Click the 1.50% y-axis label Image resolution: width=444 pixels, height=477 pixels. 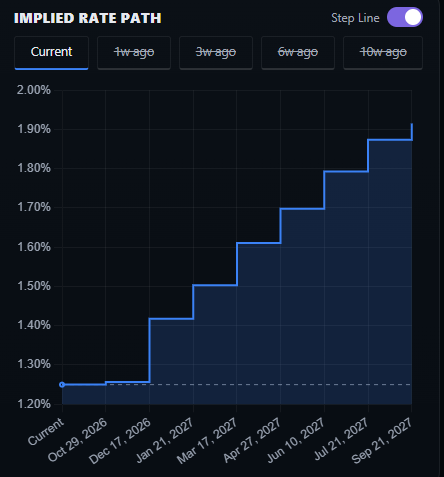[34, 286]
